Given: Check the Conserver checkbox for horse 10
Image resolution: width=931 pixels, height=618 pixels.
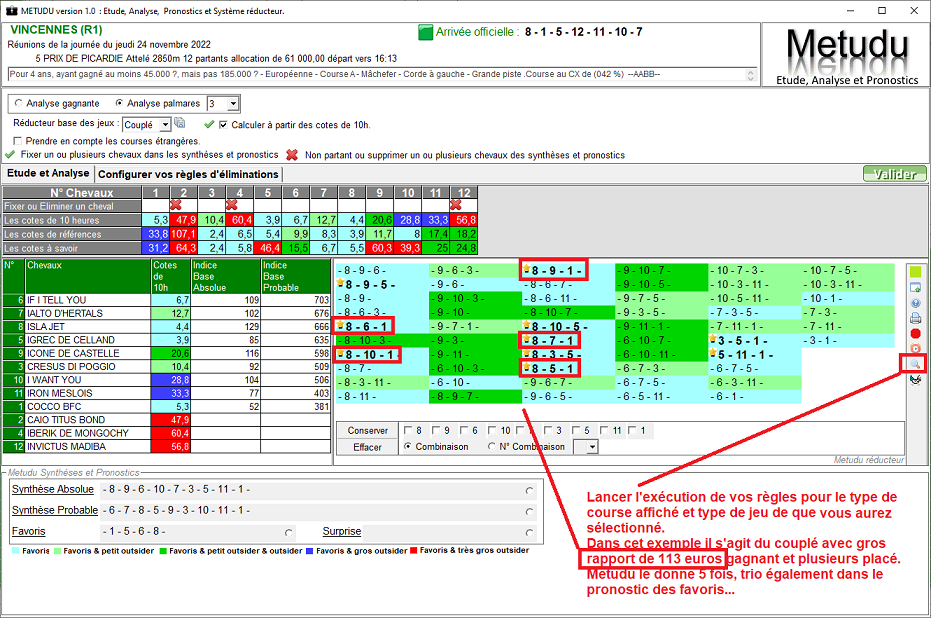Looking at the screenshot, I should pos(492,430).
